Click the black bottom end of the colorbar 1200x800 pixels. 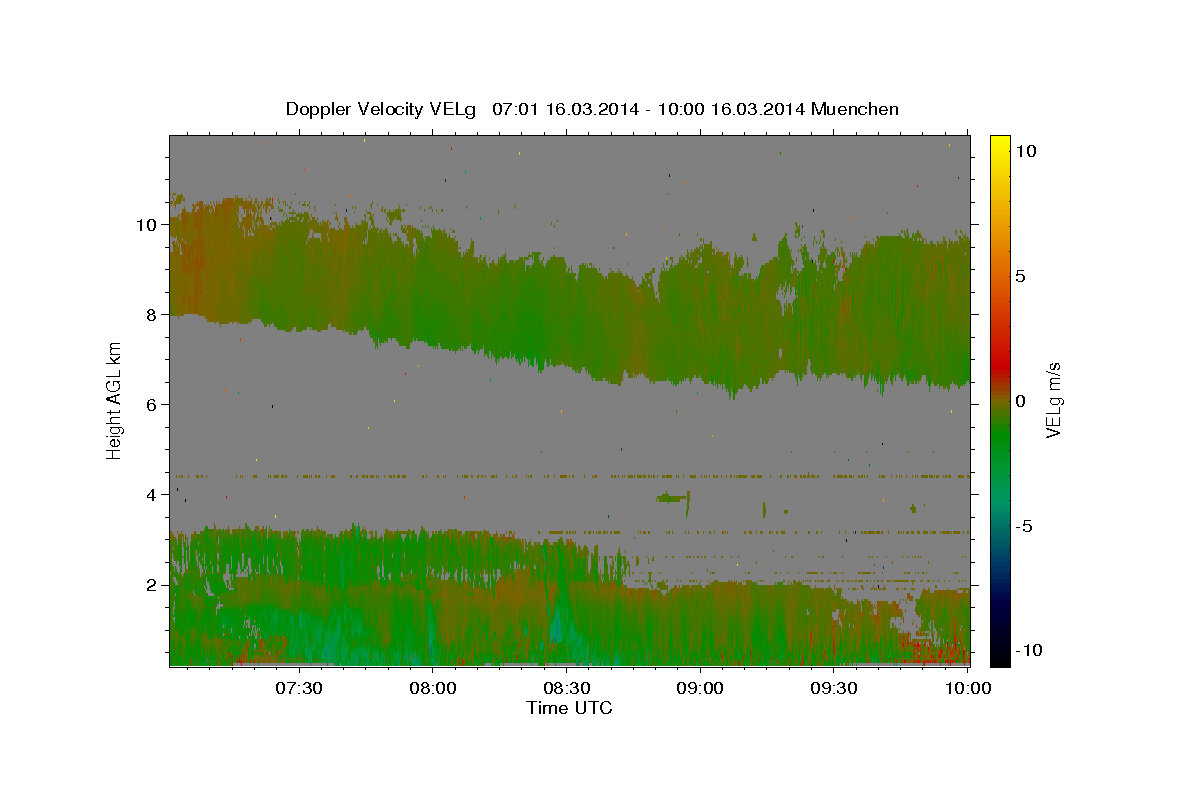point(999,652)
